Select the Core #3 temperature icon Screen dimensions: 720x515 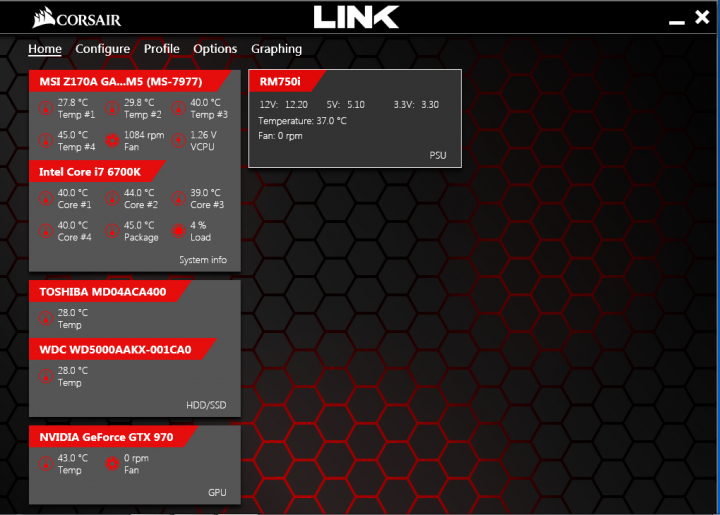(179, 198)
